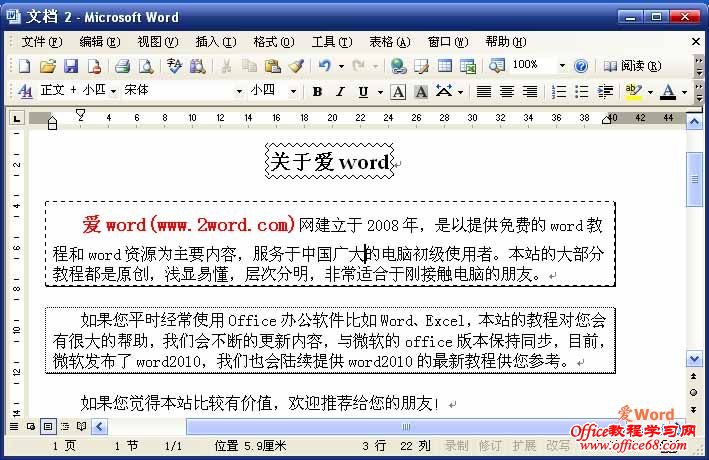The image size is (709, 460).
Task: Switch to Web Layout view button
Action: click(x=31, y=427)
